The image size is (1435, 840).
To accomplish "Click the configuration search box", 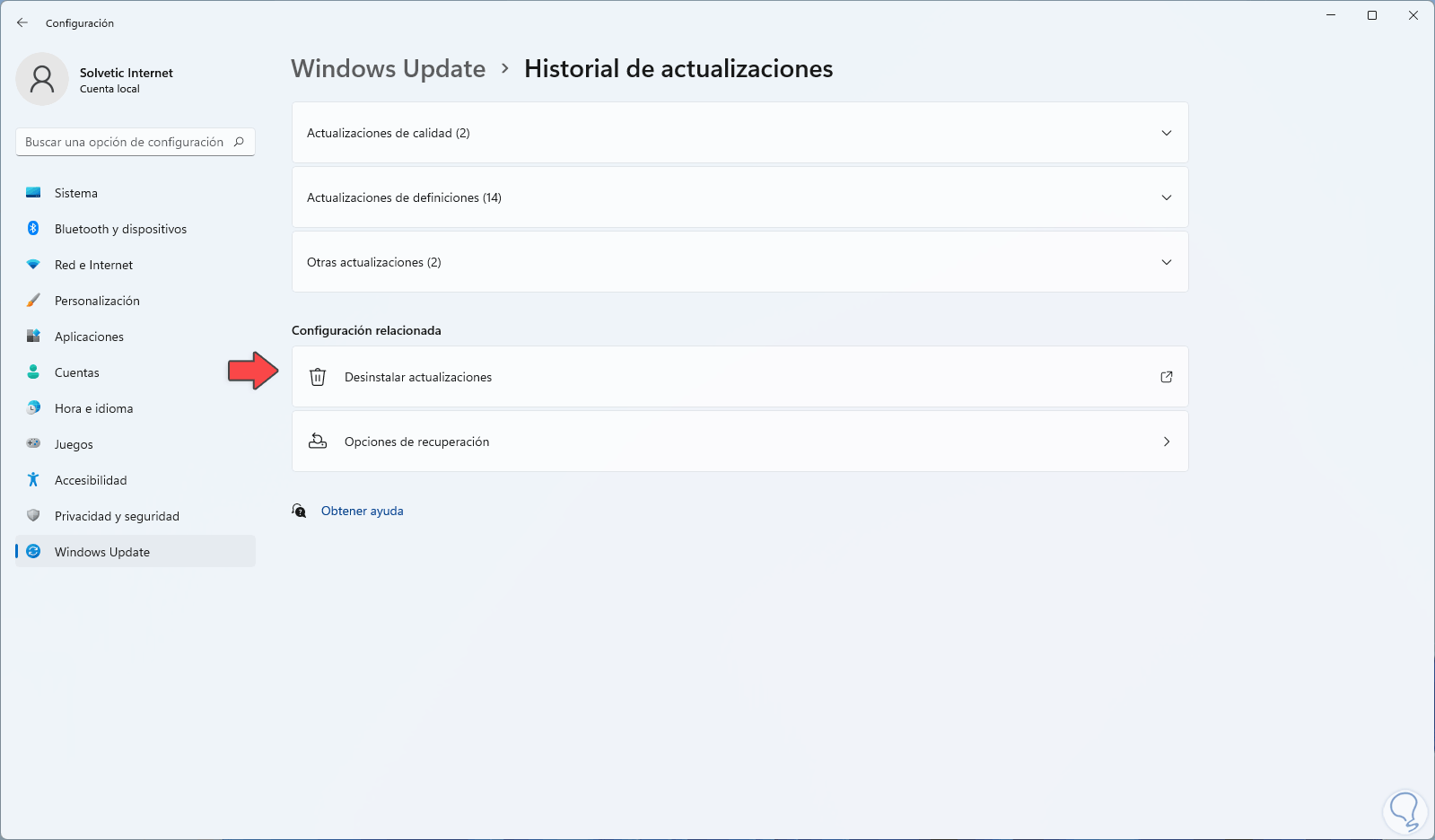I will tap(136, 142).
